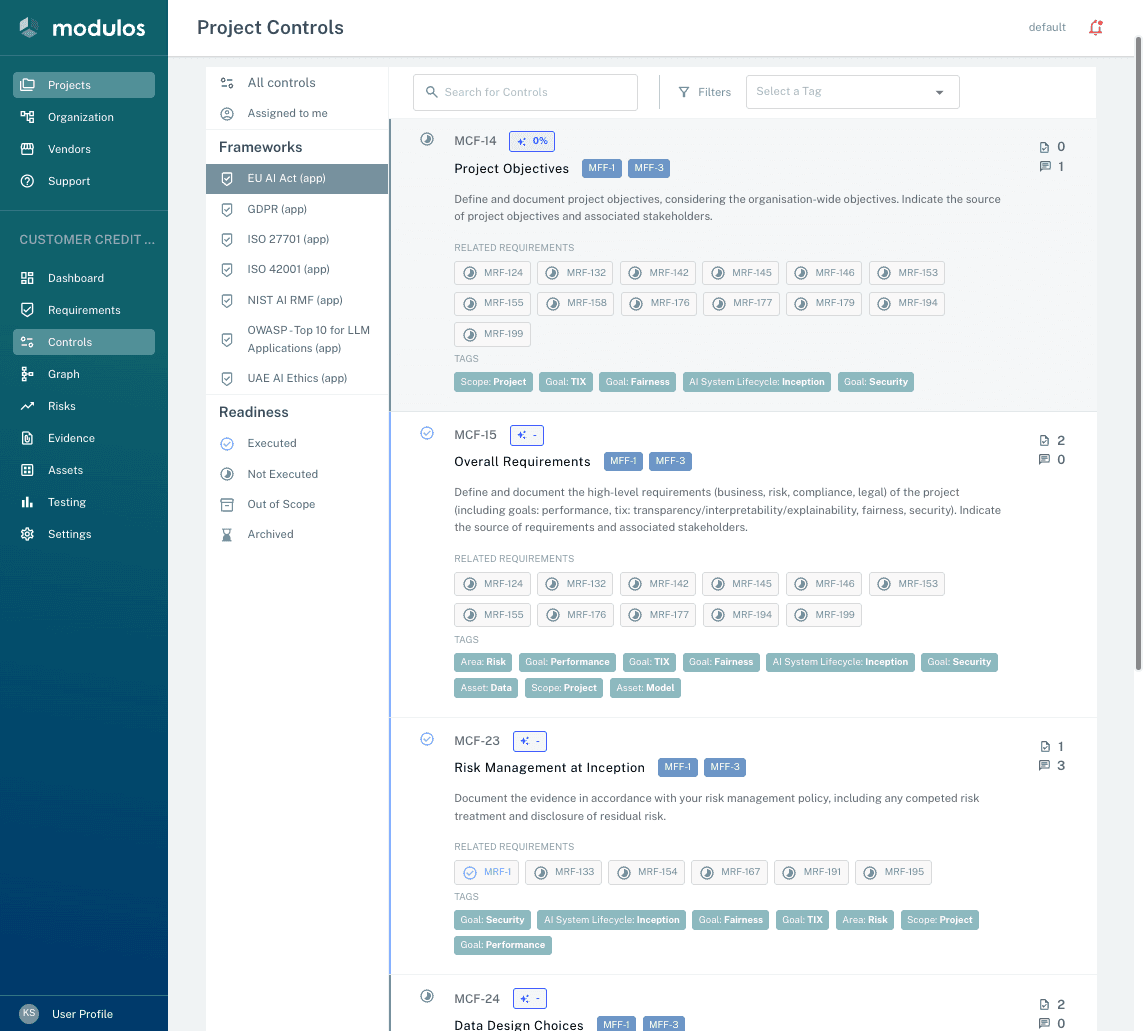1143x1031 pixels.
Task: Click the checked requirement icon on MRF-1 chip
Action: pyautogui.click(x=468, y=872)
